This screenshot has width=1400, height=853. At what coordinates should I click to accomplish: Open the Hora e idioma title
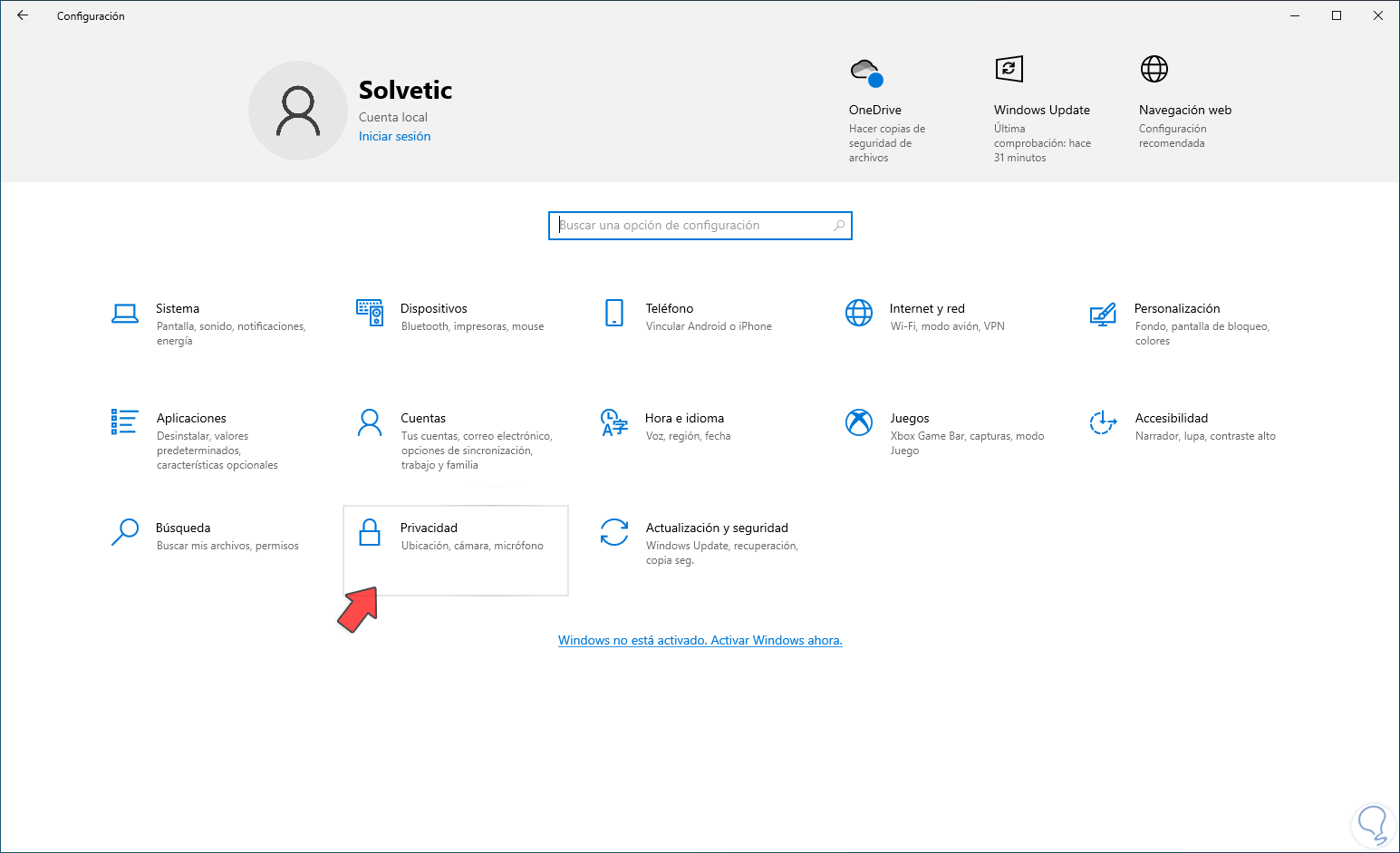click(684, 419)
